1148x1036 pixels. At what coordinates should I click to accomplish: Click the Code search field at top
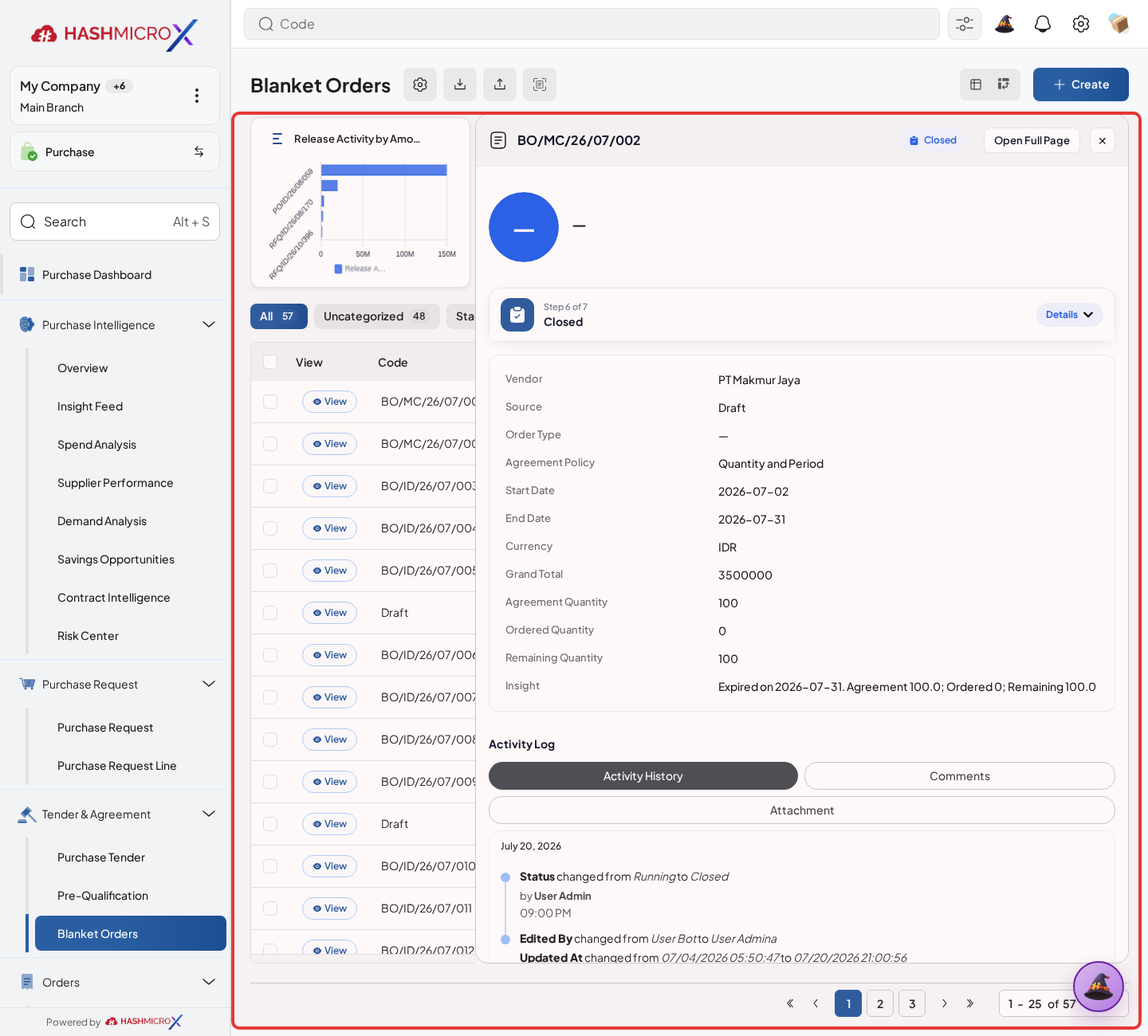(x=592, y=24)
